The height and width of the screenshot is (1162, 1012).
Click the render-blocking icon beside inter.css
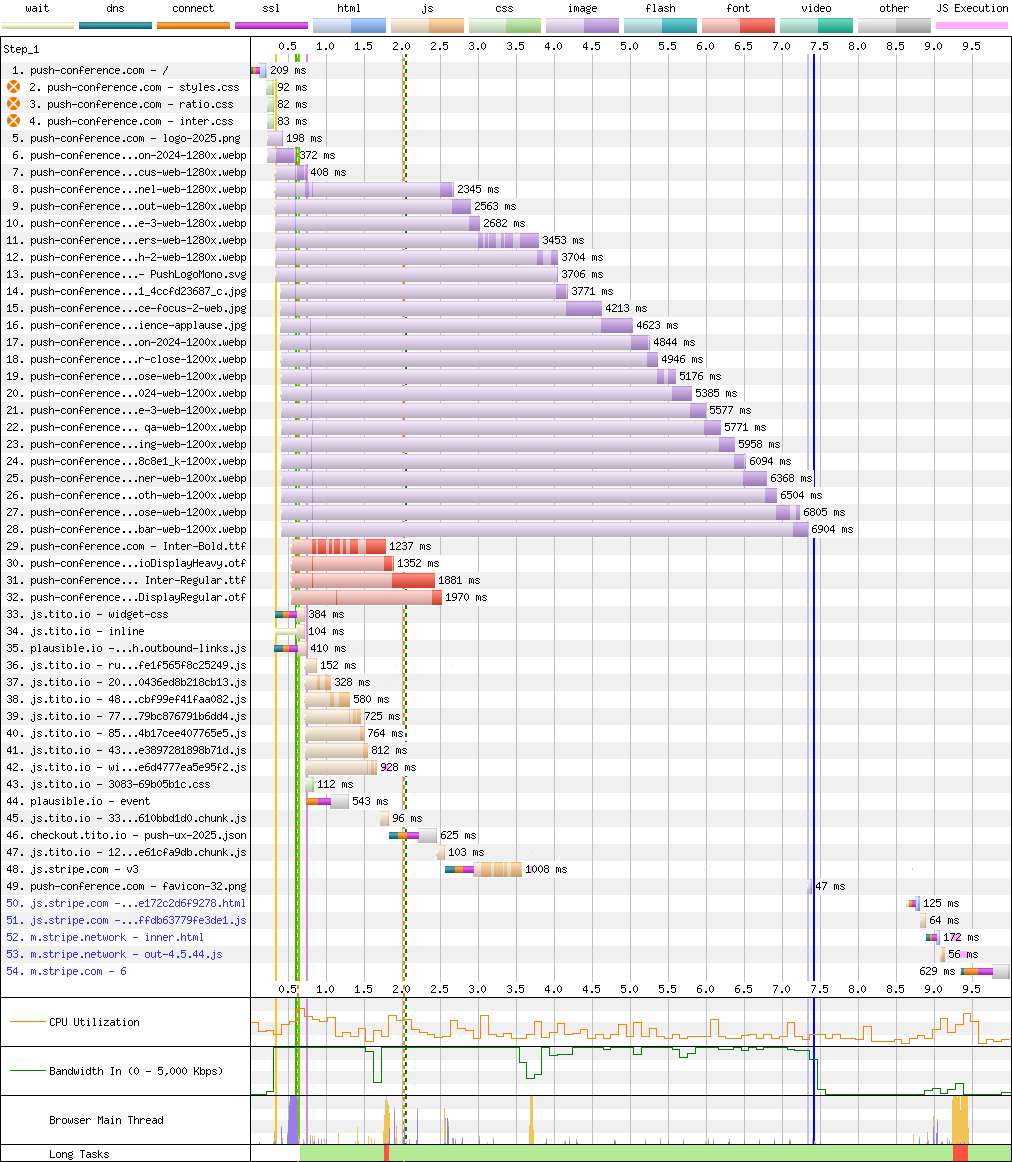[13, 121]
